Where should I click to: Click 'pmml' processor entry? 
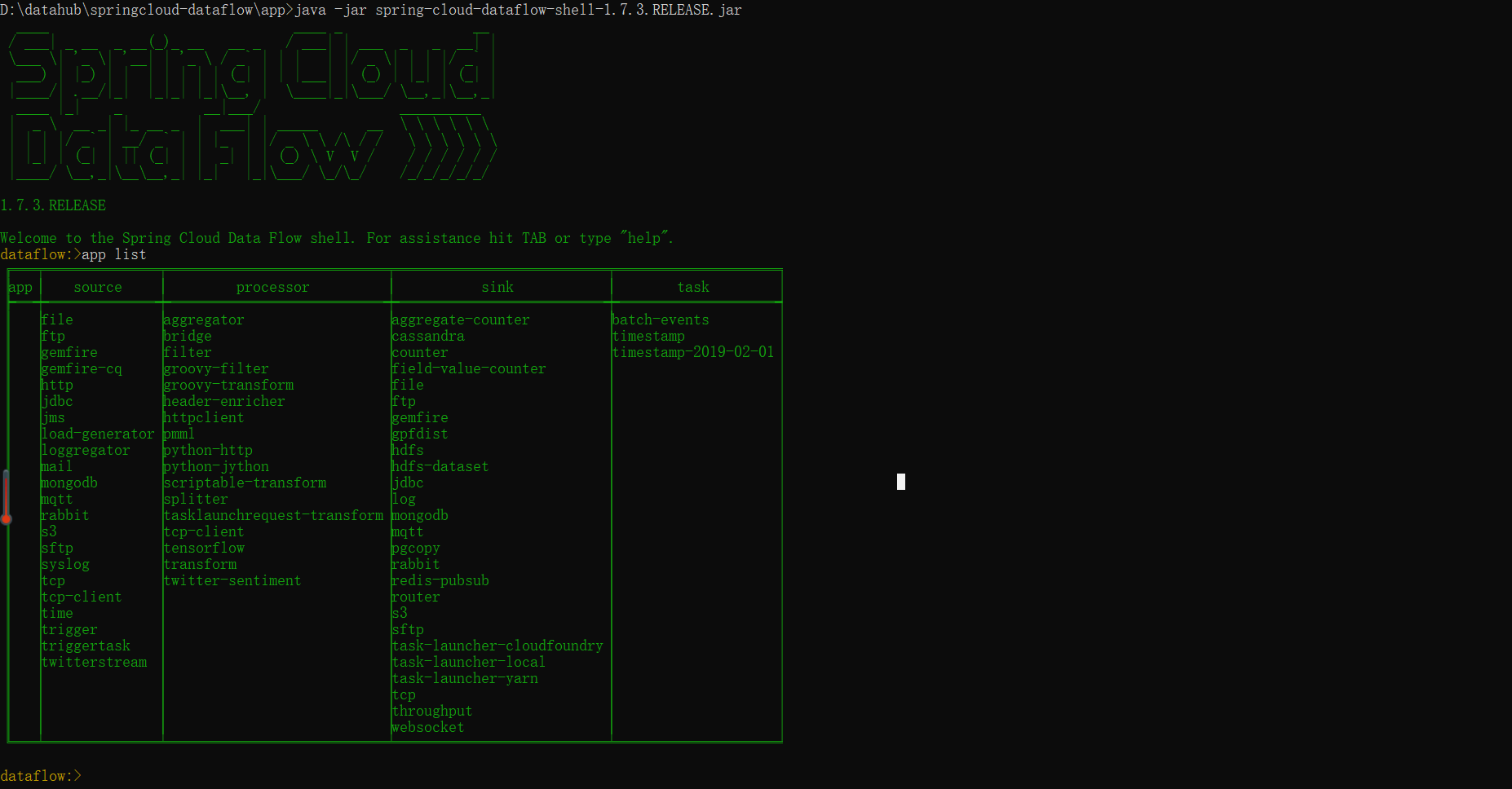point(179,434)
